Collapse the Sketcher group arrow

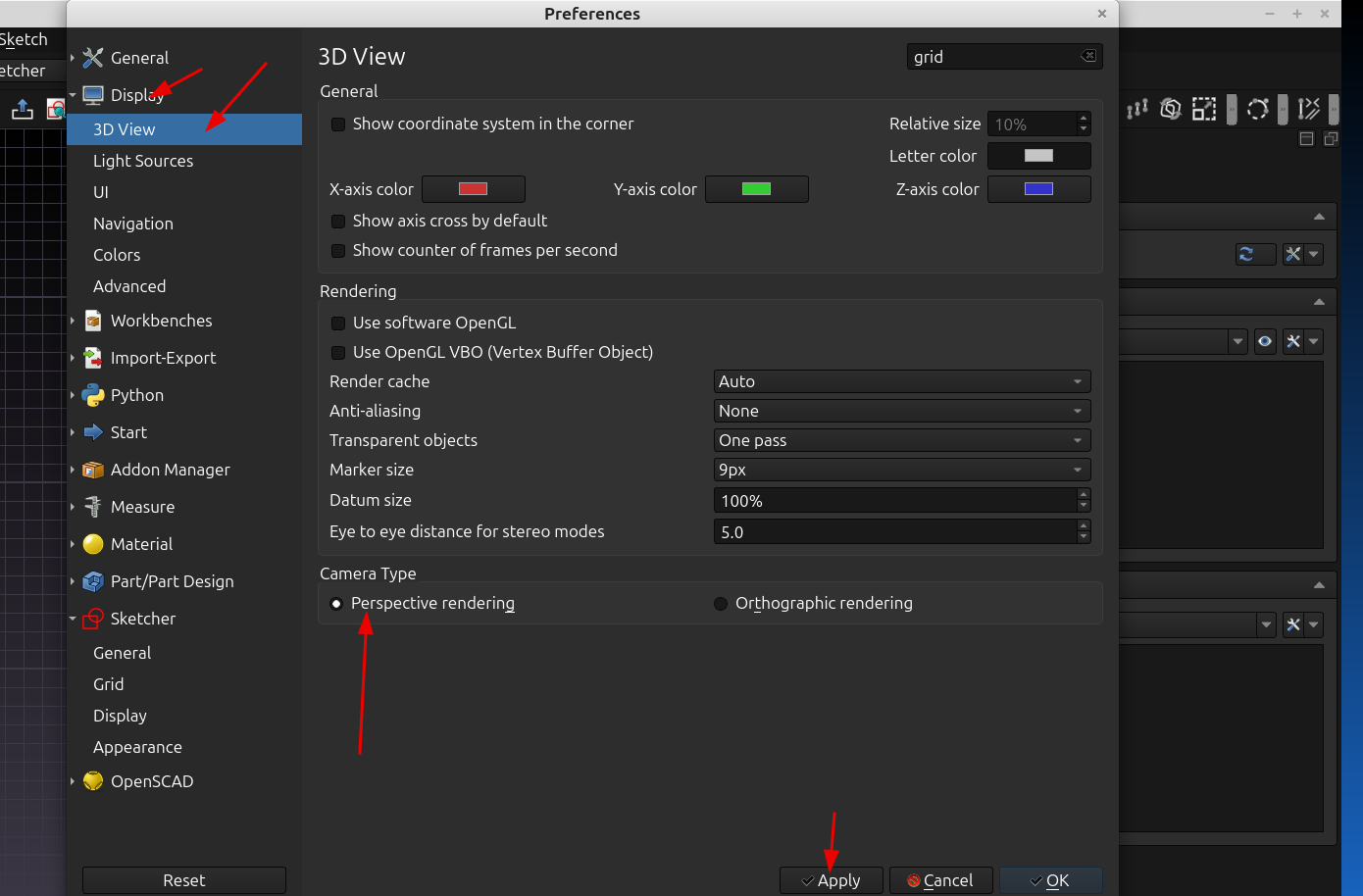73,619
